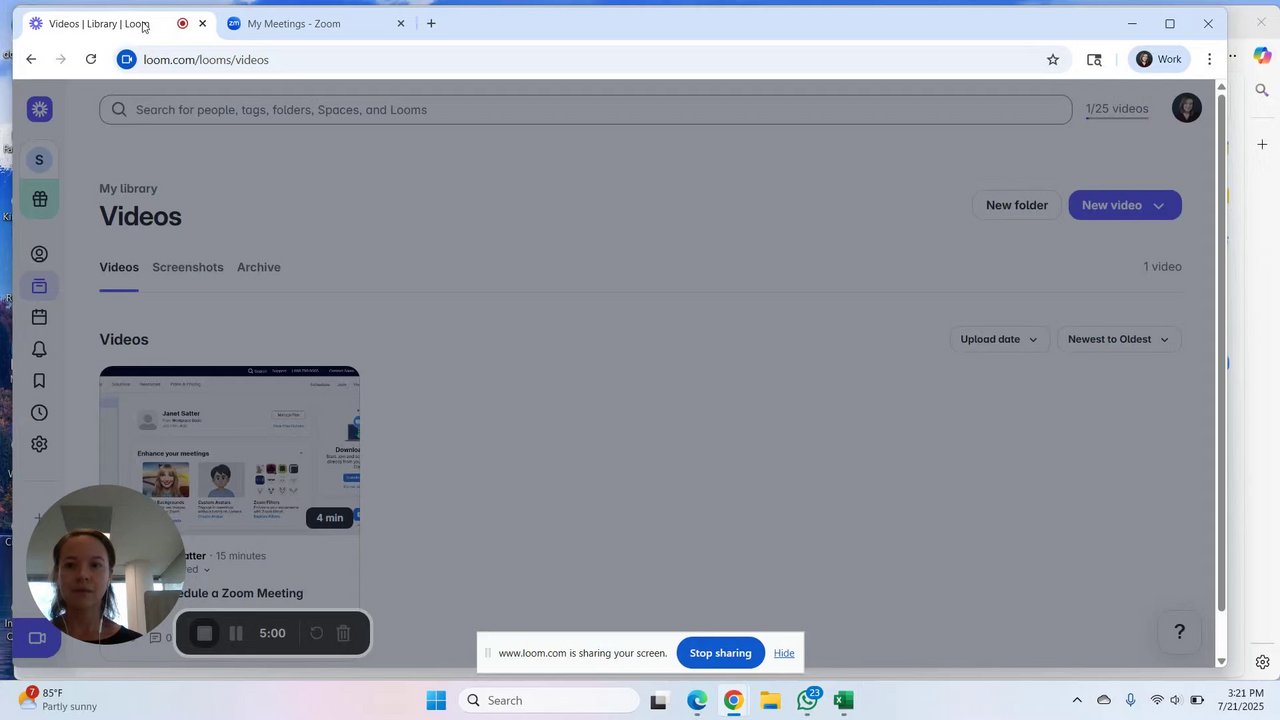Open the user avatar menu
Image resolution: width=1280 pixels, height=720 pixels.
point(1186,108)
